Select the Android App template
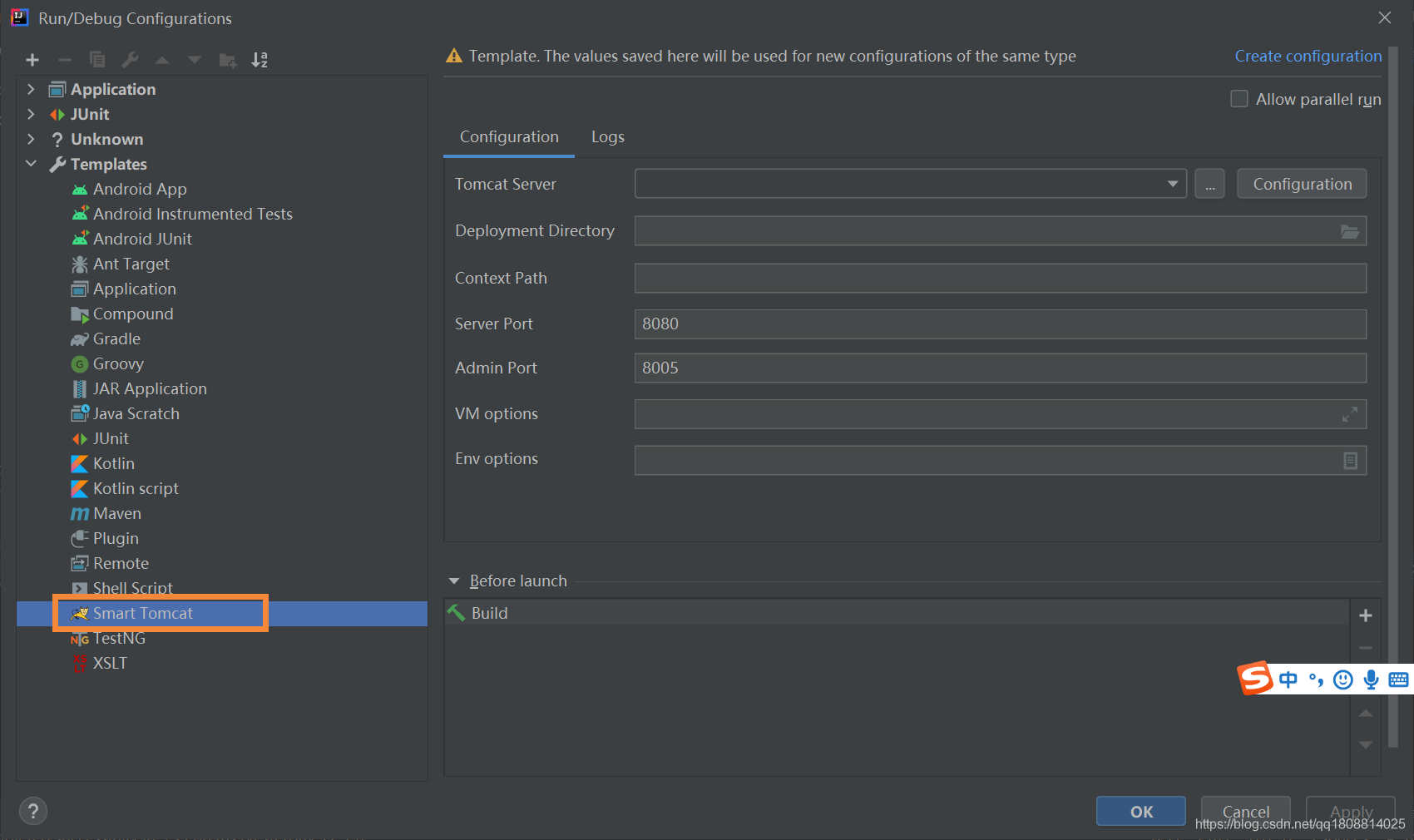1414x840 pixels. 140,190
